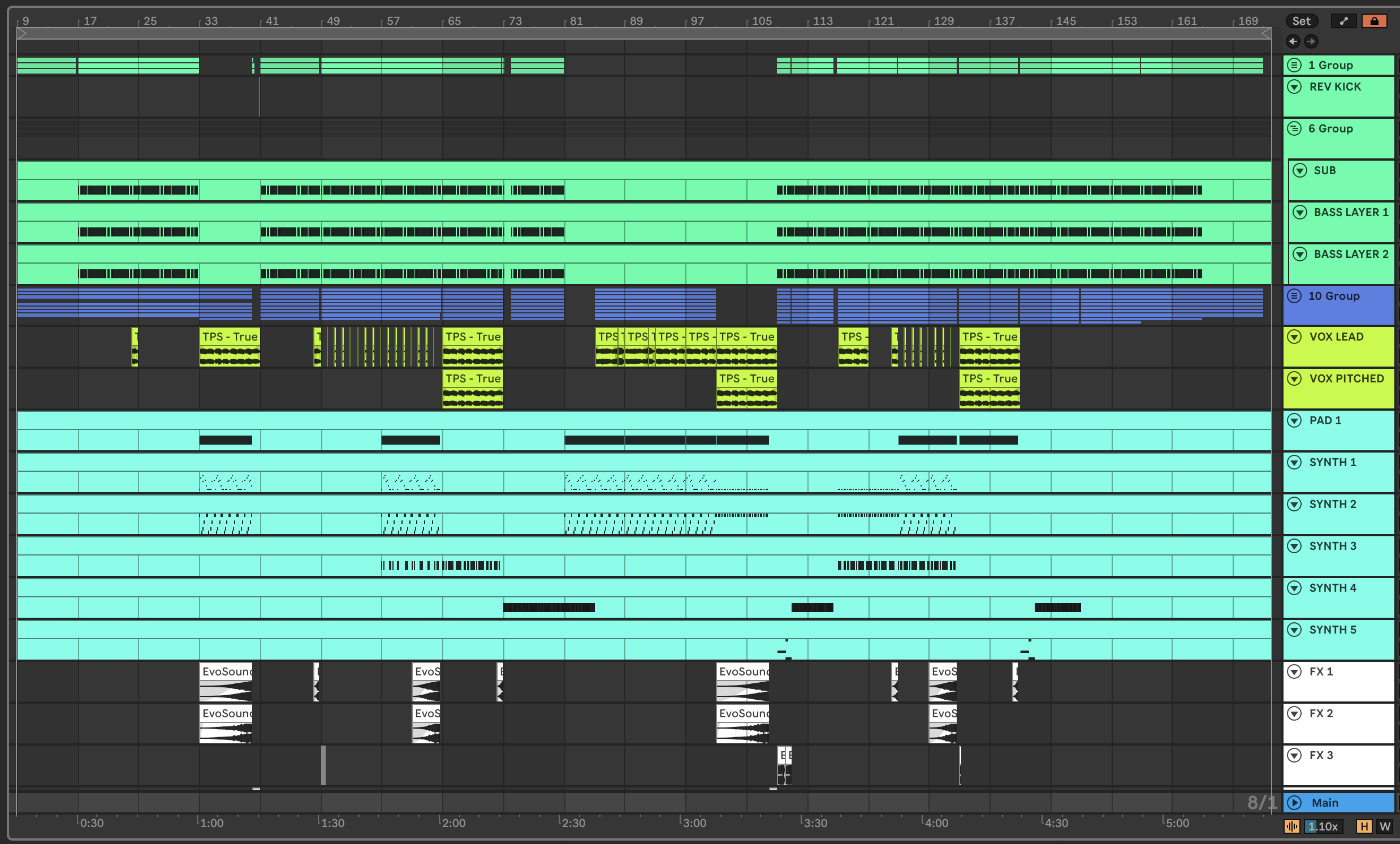Select the BASS LAYER 1 track name
Screen dimensions: 1400x844
(x=1351, y=212)
